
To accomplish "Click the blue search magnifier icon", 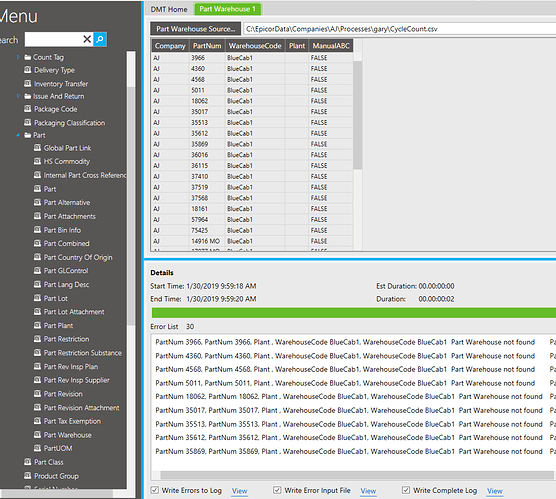I will [x=100, y=39].
